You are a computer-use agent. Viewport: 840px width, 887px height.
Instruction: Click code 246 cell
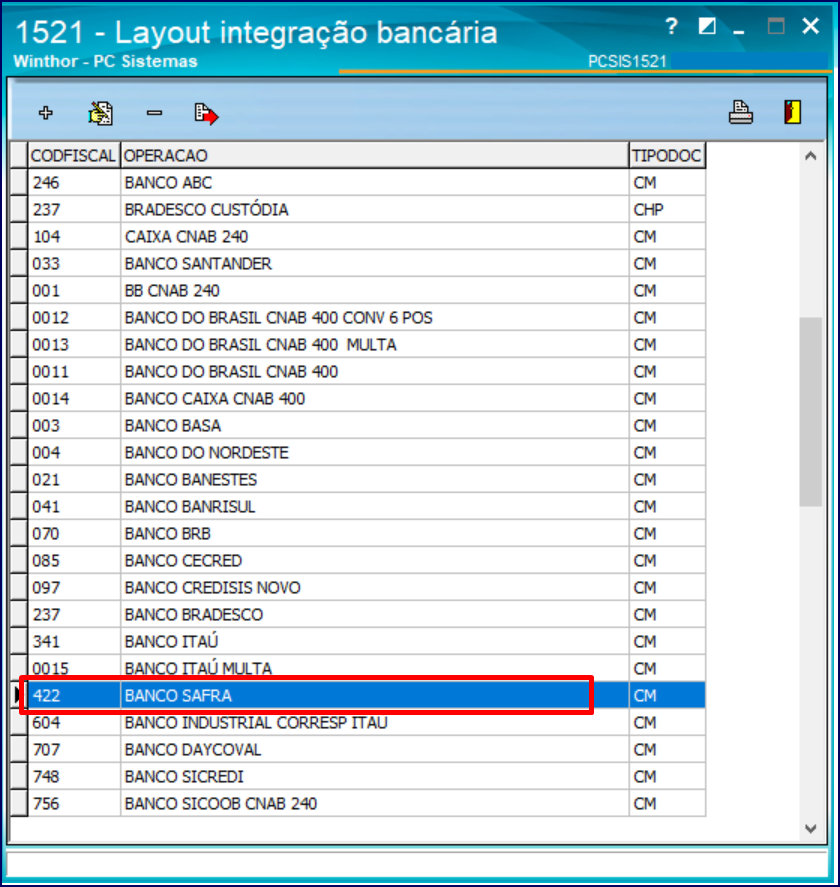pyautogui.click(x=74, y=183)
